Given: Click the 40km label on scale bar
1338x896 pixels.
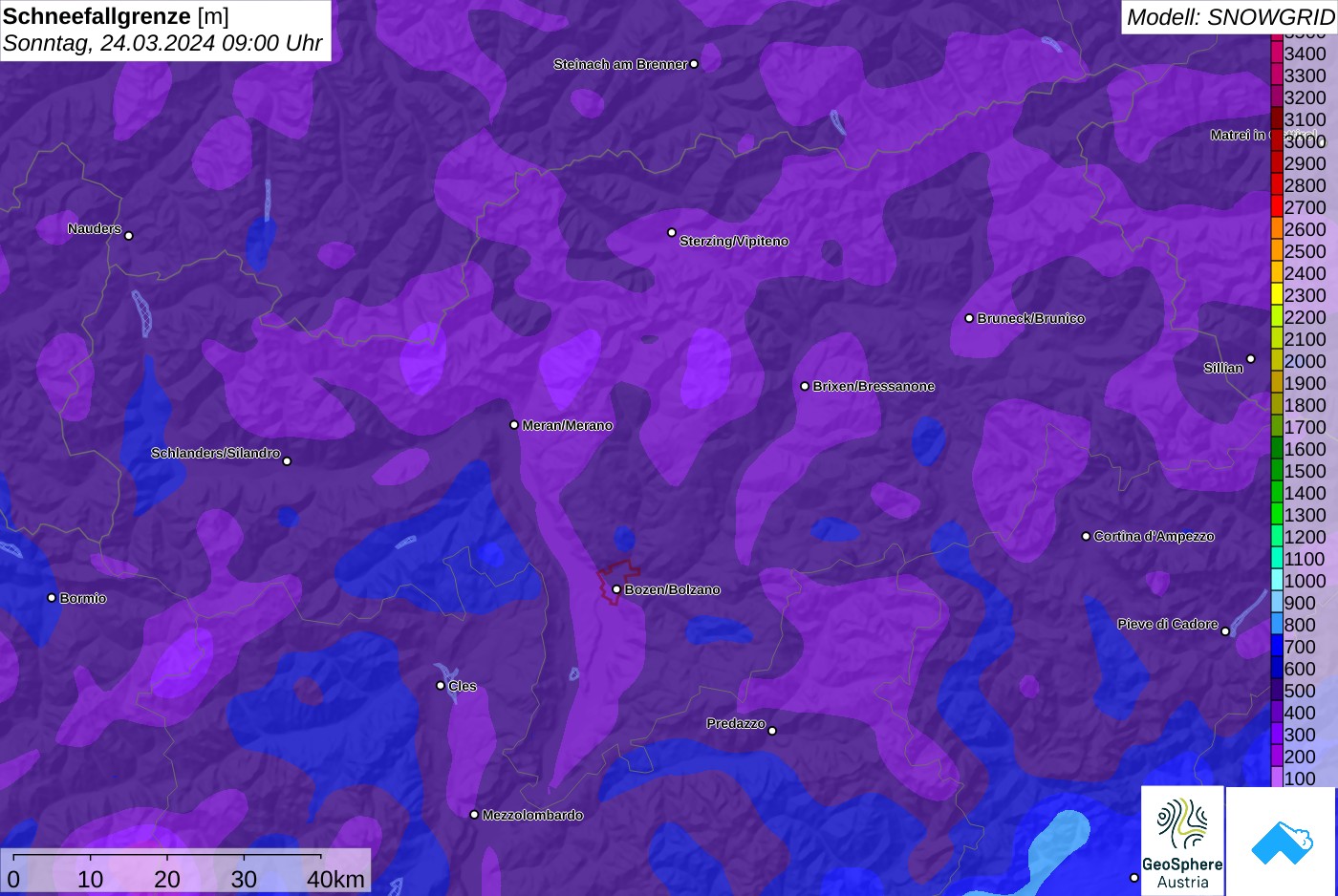Looking at the screenshot, I should (x=335, y=879).
